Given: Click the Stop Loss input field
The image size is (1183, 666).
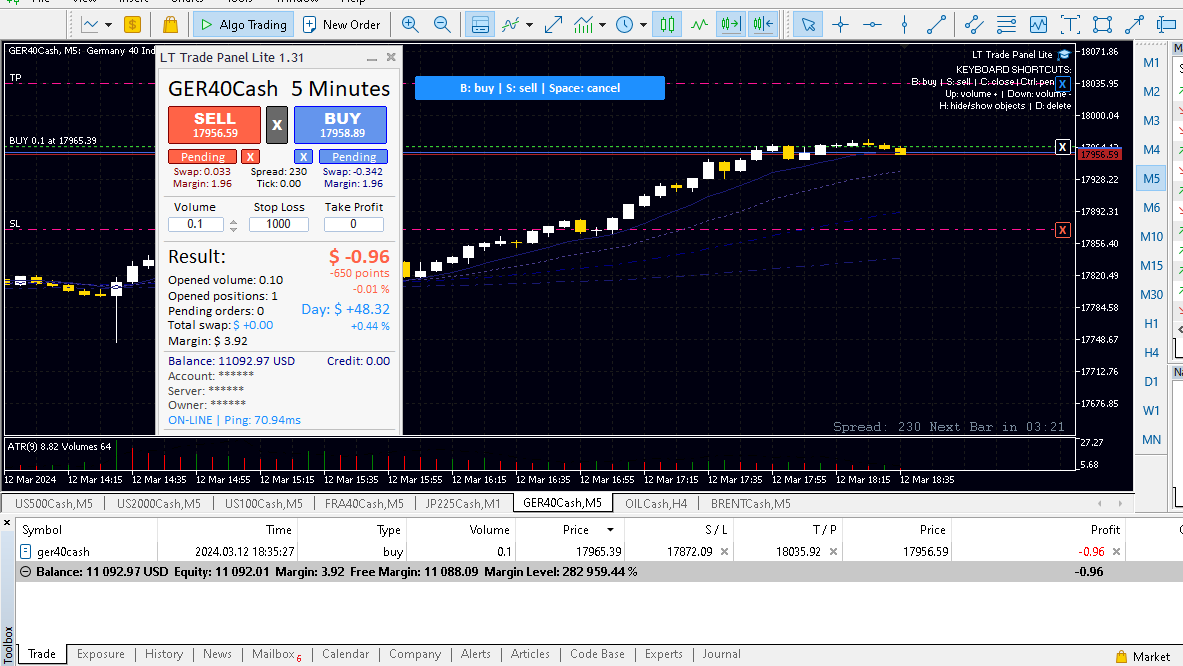Looking at the screenshot, I should pyautogui.click(x=278, y=224).
